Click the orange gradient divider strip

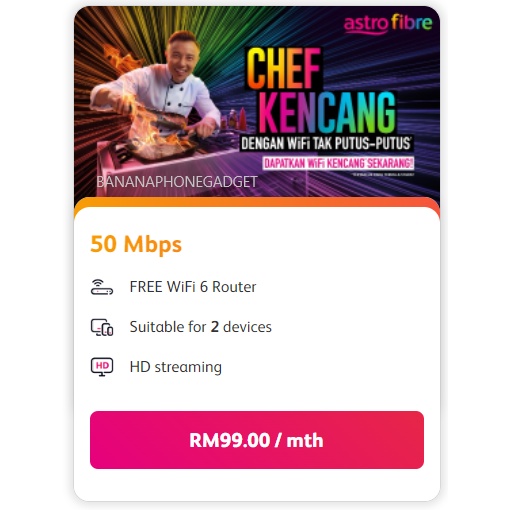click(257, 203)
